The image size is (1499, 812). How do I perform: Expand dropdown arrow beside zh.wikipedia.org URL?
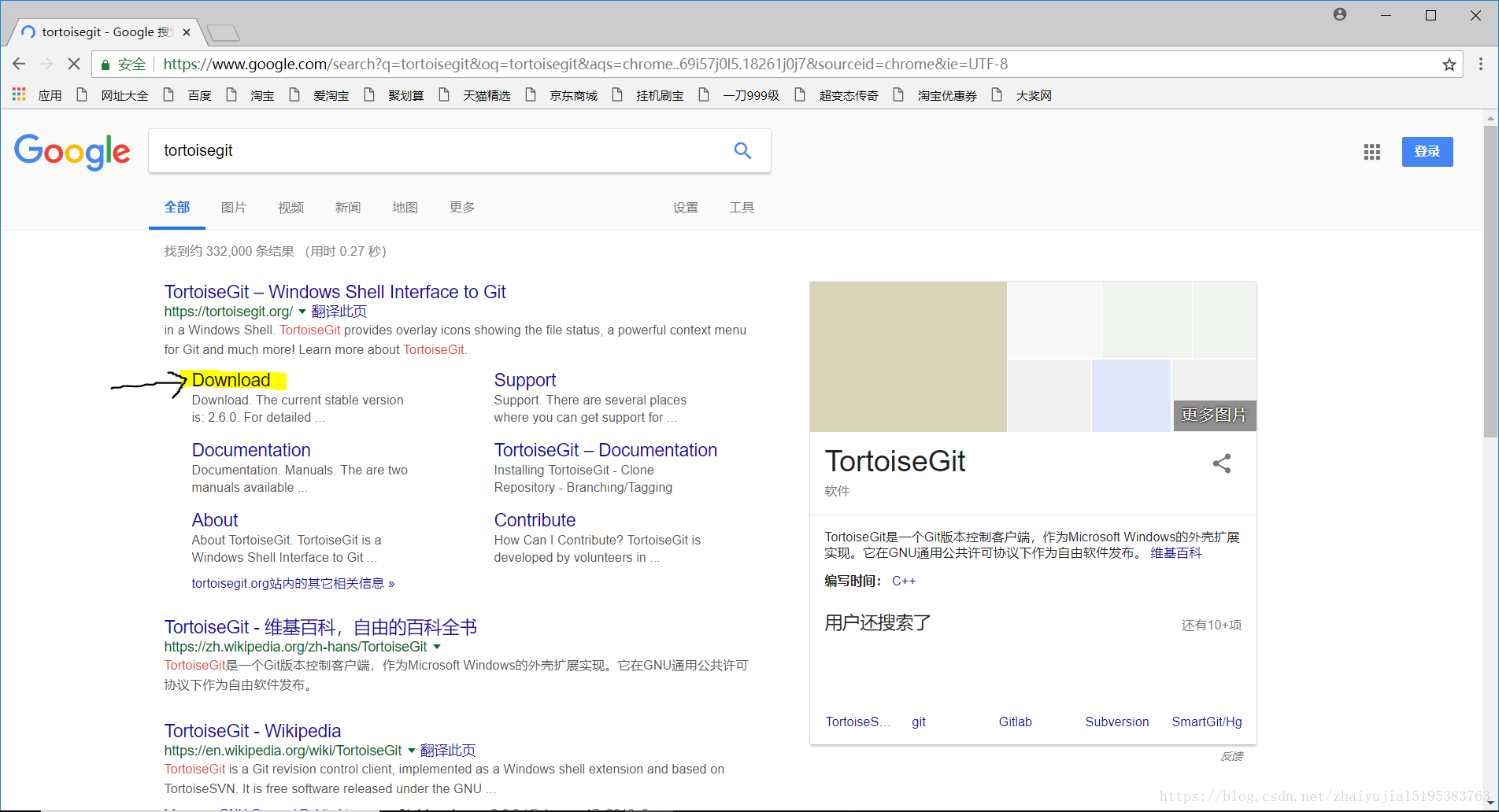pos(437,647)
